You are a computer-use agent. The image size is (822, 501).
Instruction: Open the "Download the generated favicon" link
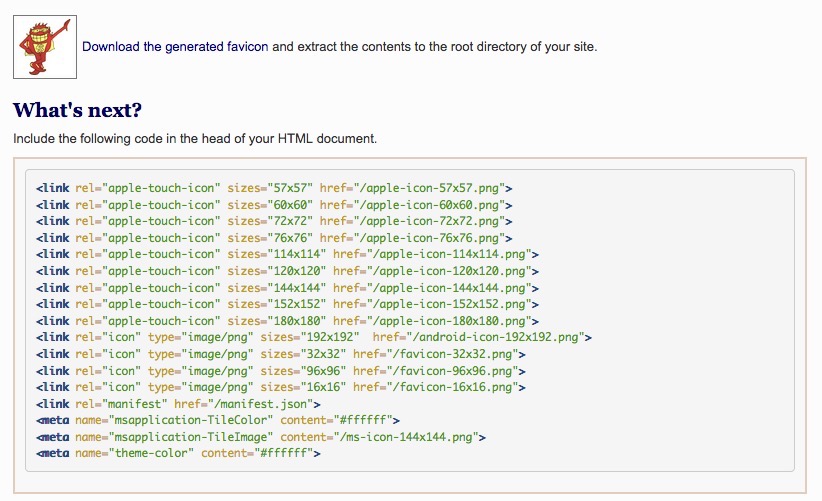(175, 46)
